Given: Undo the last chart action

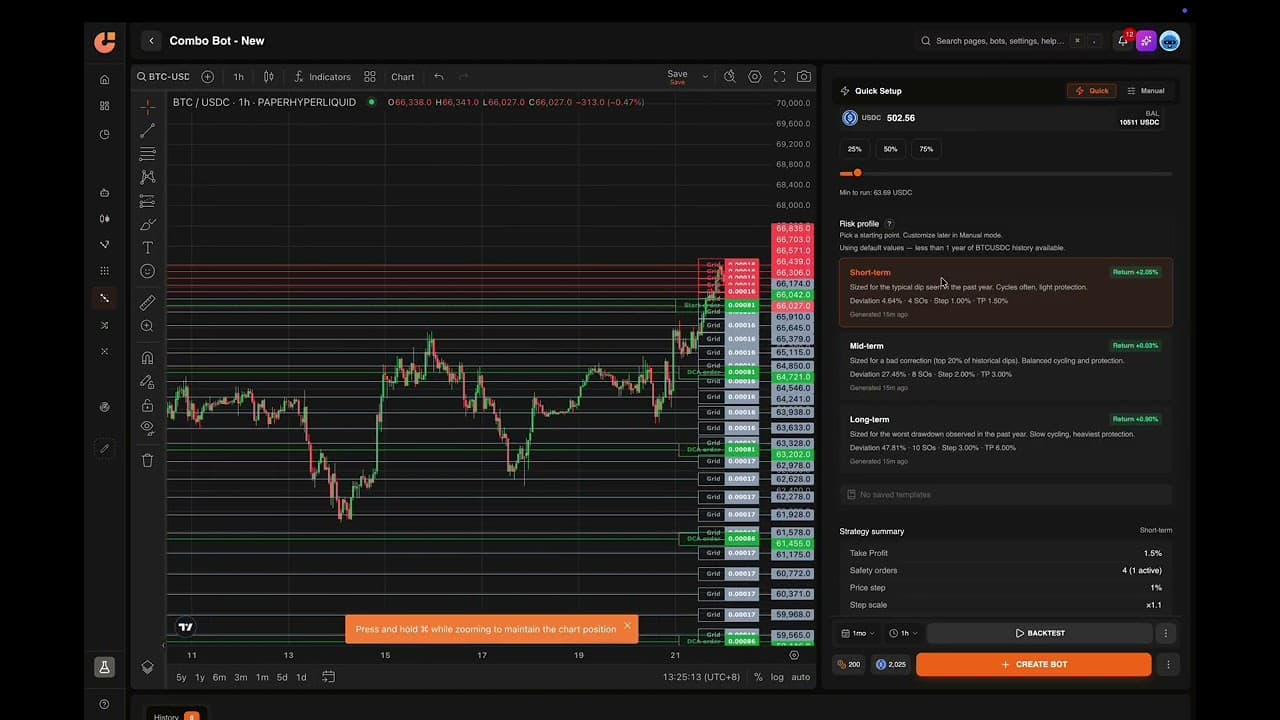Looking at the screenshot, I should (x=439, y=77).
